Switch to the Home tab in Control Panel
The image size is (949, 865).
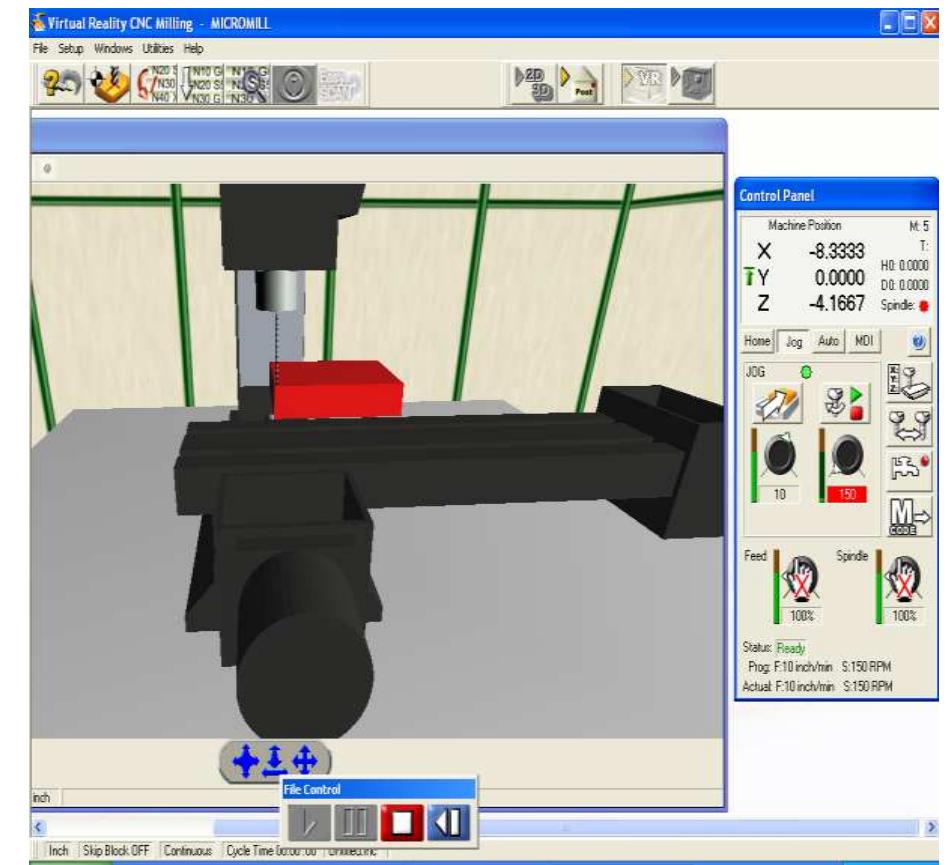(x=757, y=341)
